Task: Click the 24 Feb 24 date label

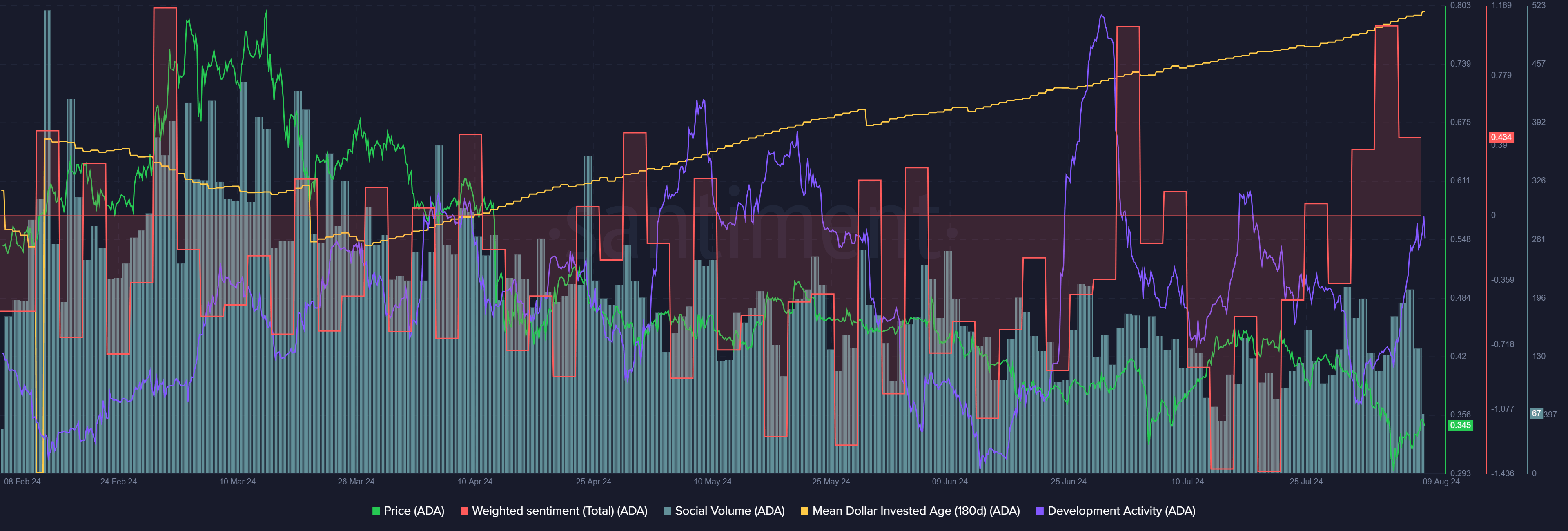Action: (x=119, y=482)
